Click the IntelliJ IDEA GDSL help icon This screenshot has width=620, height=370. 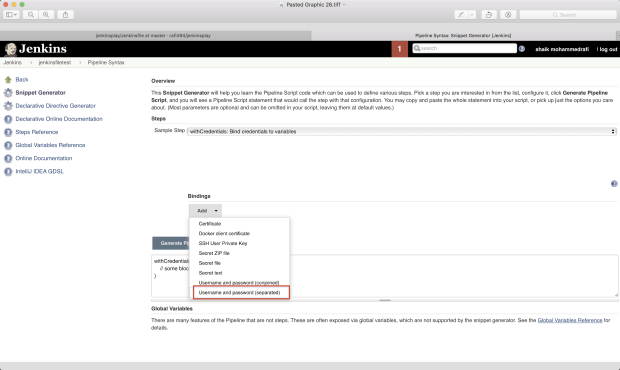8,172
